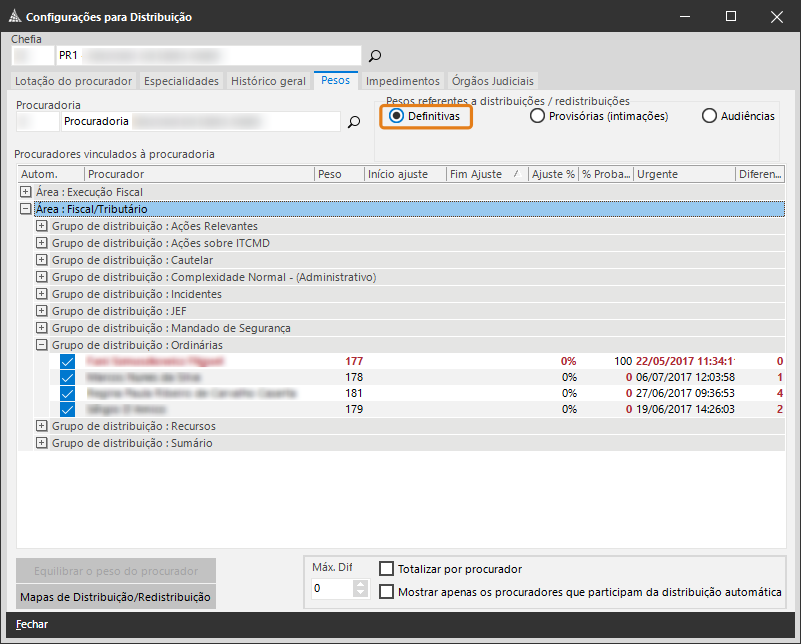
Task: Select the Provisórias (intimações) radio button
Action: pyautogui.click(x=537, y=116)
